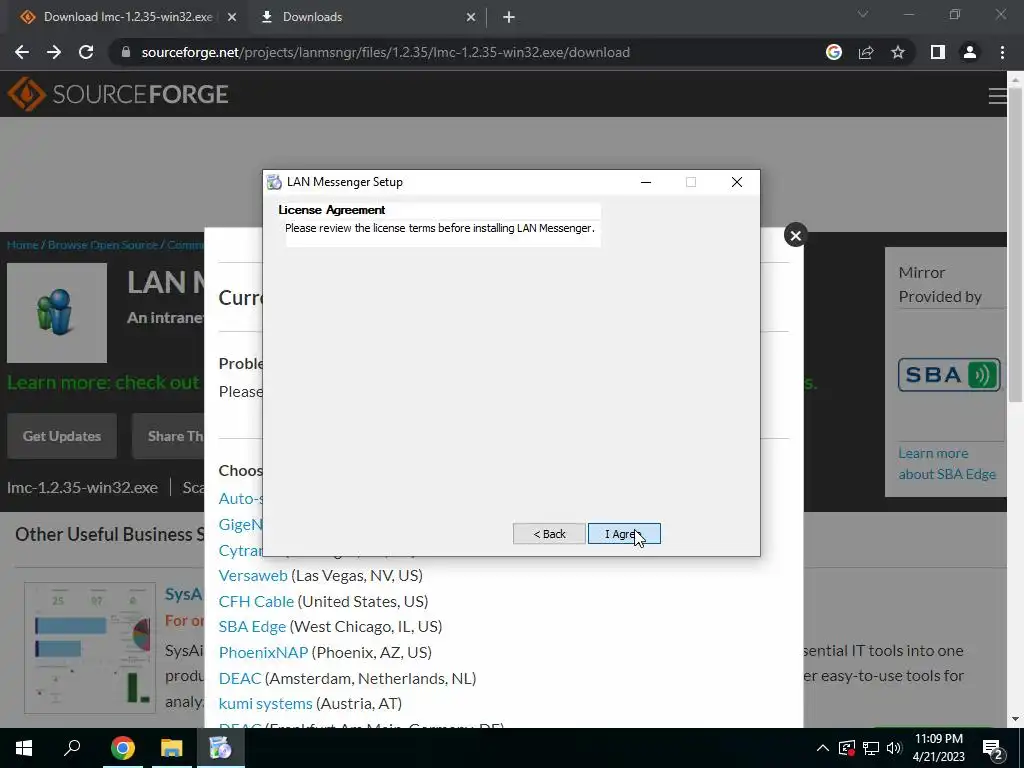Close the Download lmc-1.2.35-win32.exe tab
1024x768 pixels.
232,17
